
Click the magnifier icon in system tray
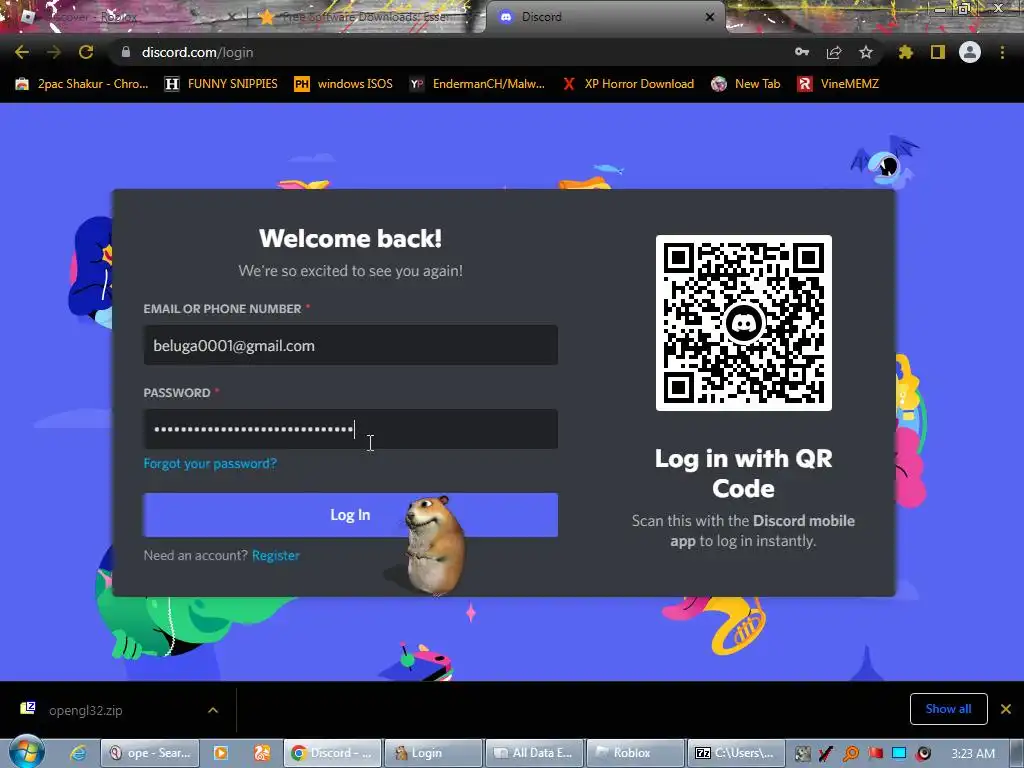851,754
